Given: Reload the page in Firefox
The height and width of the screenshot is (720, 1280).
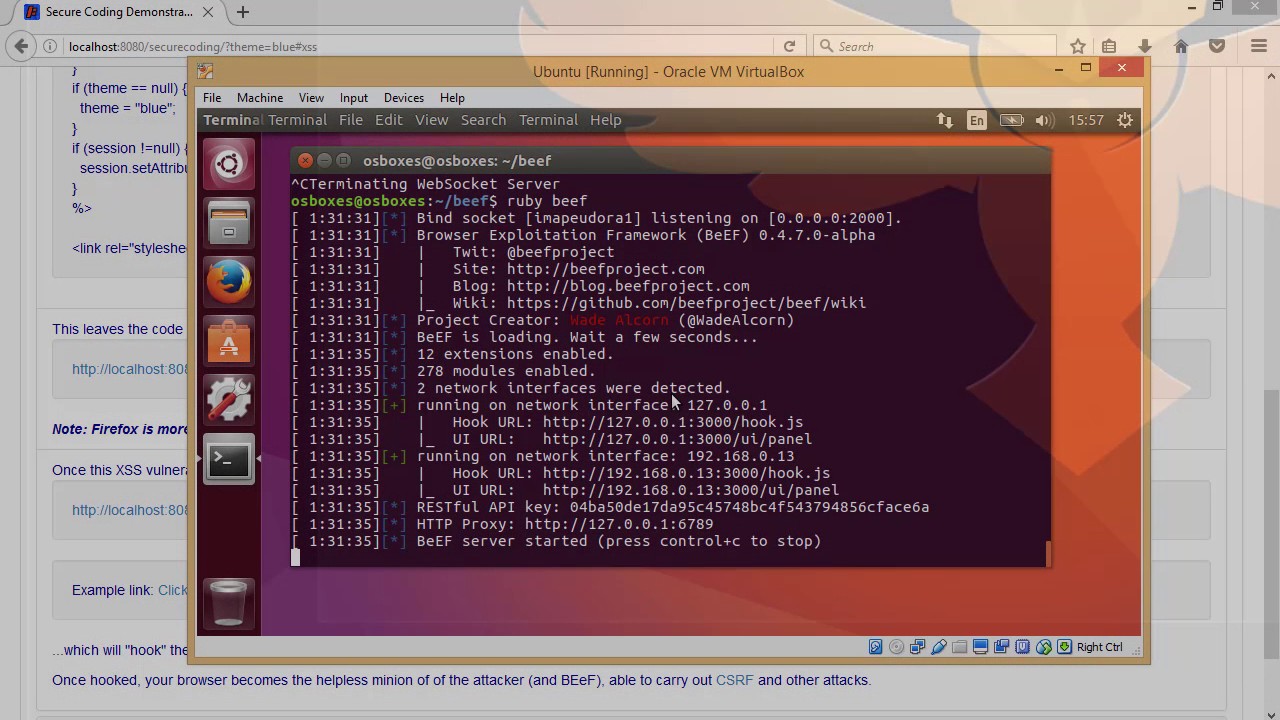Looking at the screenshot, I should click(x=789, y=46).
